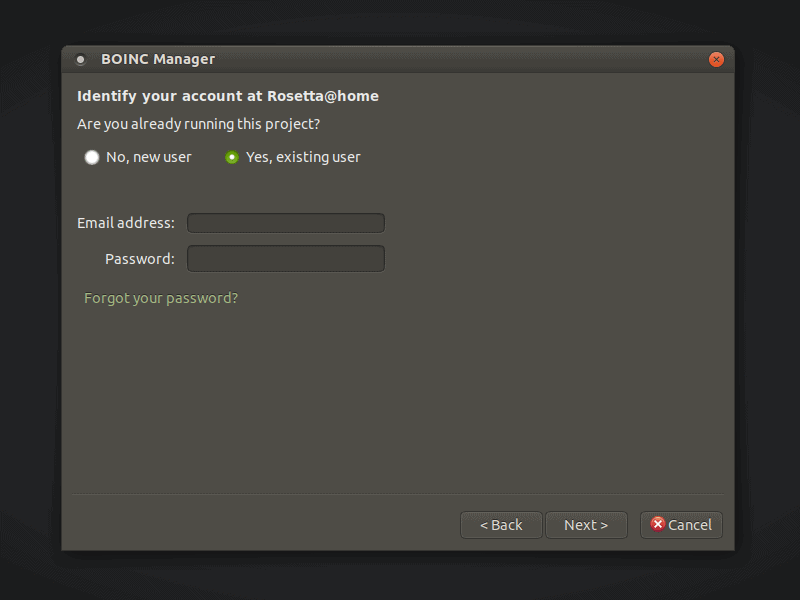Screen dimensions: 800x600
Task: Go to previous step with Back button
Action: tap(501, 525)
